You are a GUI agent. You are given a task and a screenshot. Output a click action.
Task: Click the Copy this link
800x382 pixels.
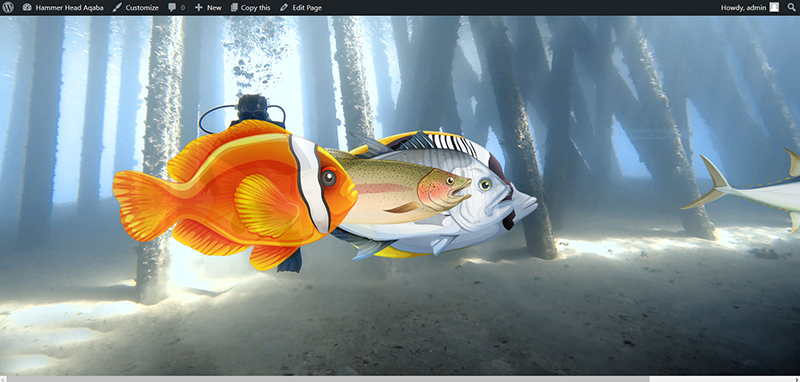(256, 8)
